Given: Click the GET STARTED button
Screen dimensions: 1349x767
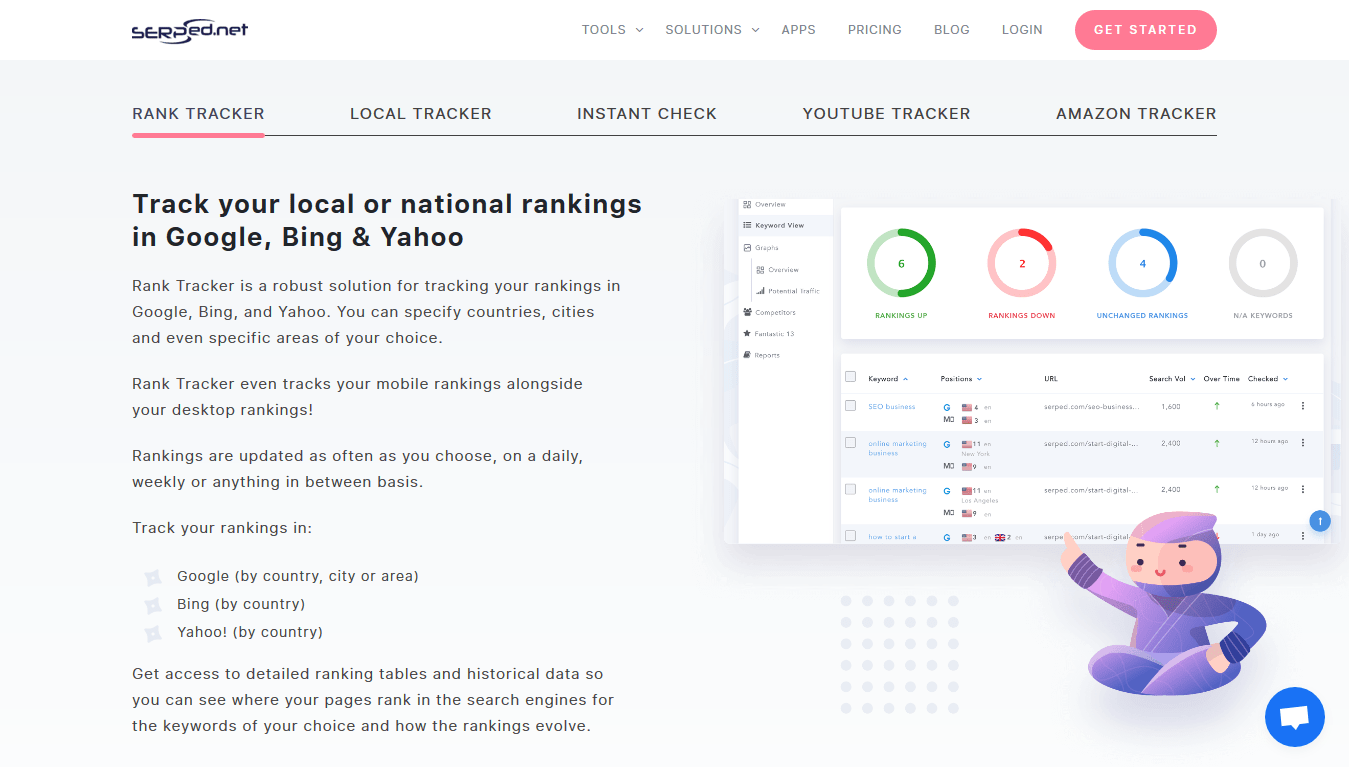Looking at the screenshot, I should (x=1144, y=29).
